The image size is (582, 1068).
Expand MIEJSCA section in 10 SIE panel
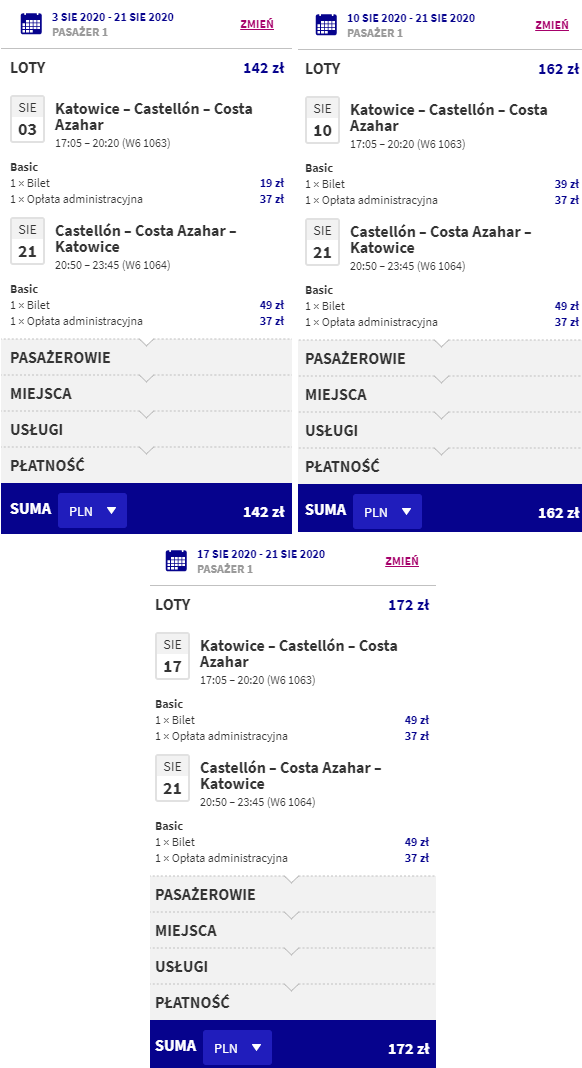[440, 394]
